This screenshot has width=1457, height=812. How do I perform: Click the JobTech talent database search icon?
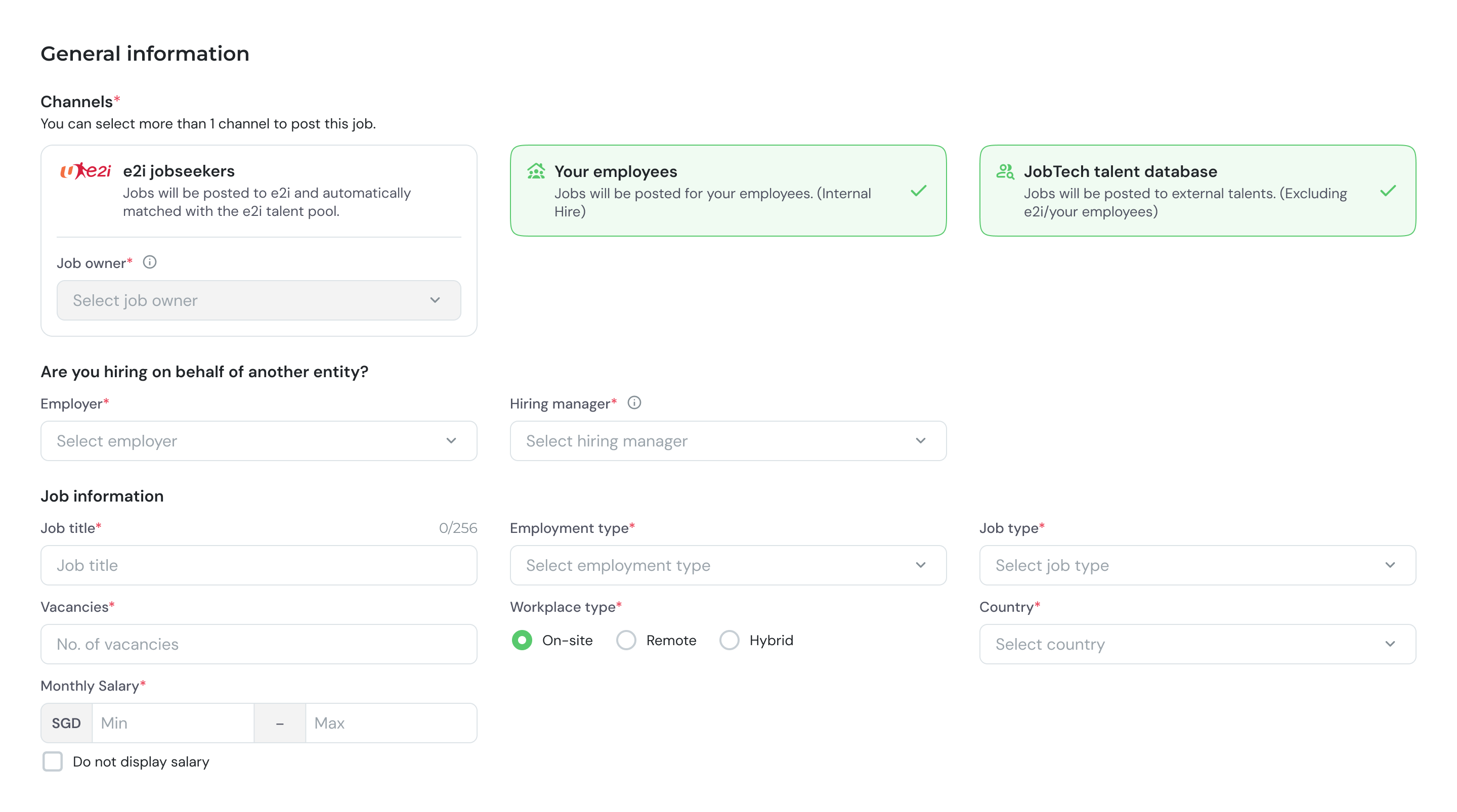point(1005,171)
